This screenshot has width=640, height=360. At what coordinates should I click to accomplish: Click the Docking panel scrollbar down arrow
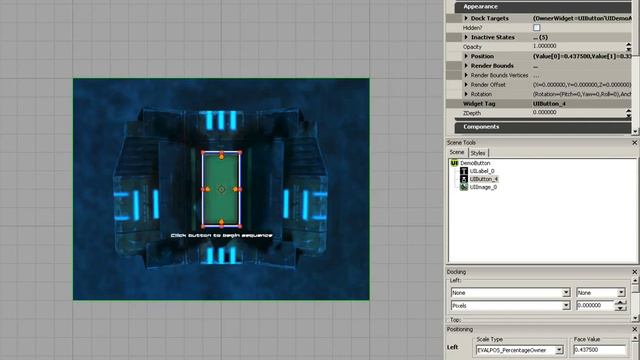[x=635, y=318]
